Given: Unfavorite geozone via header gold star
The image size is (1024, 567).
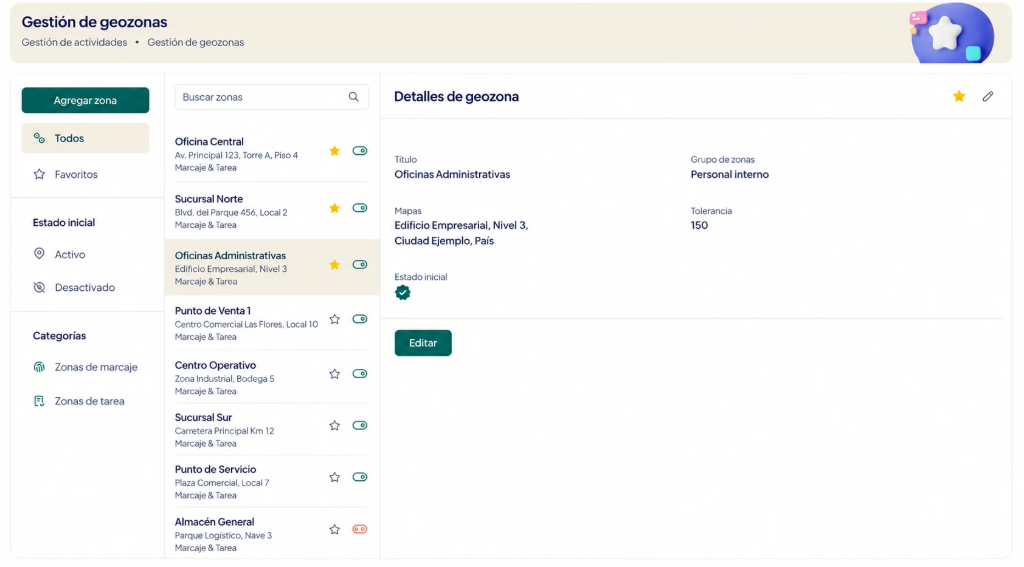Looking at the screenshot, I should coord(959,97).
